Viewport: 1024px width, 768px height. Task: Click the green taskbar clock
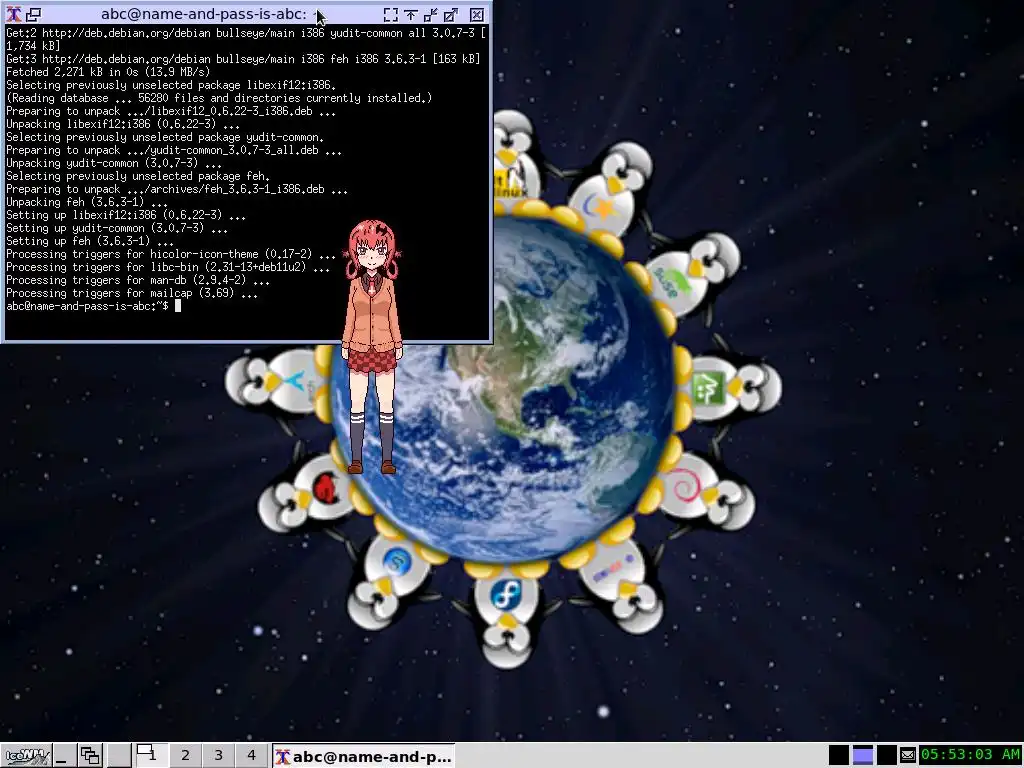coord(970,755)
